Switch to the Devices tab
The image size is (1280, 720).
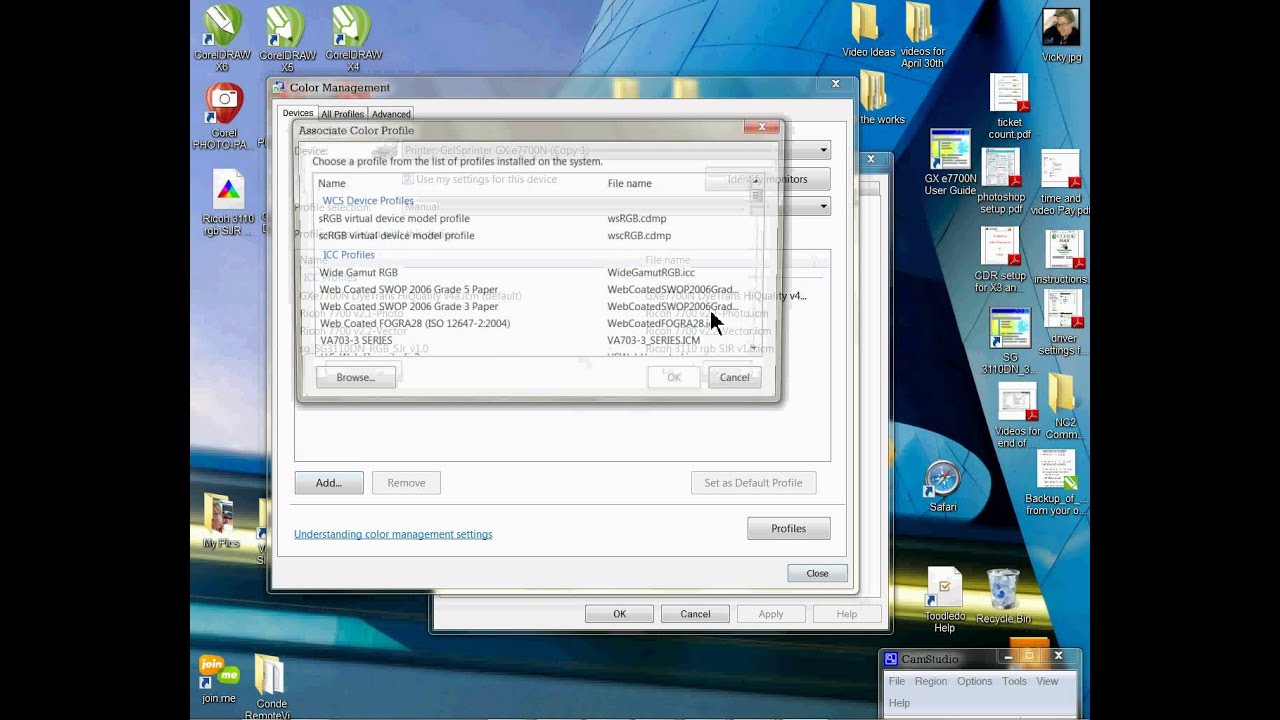point(298,113)
